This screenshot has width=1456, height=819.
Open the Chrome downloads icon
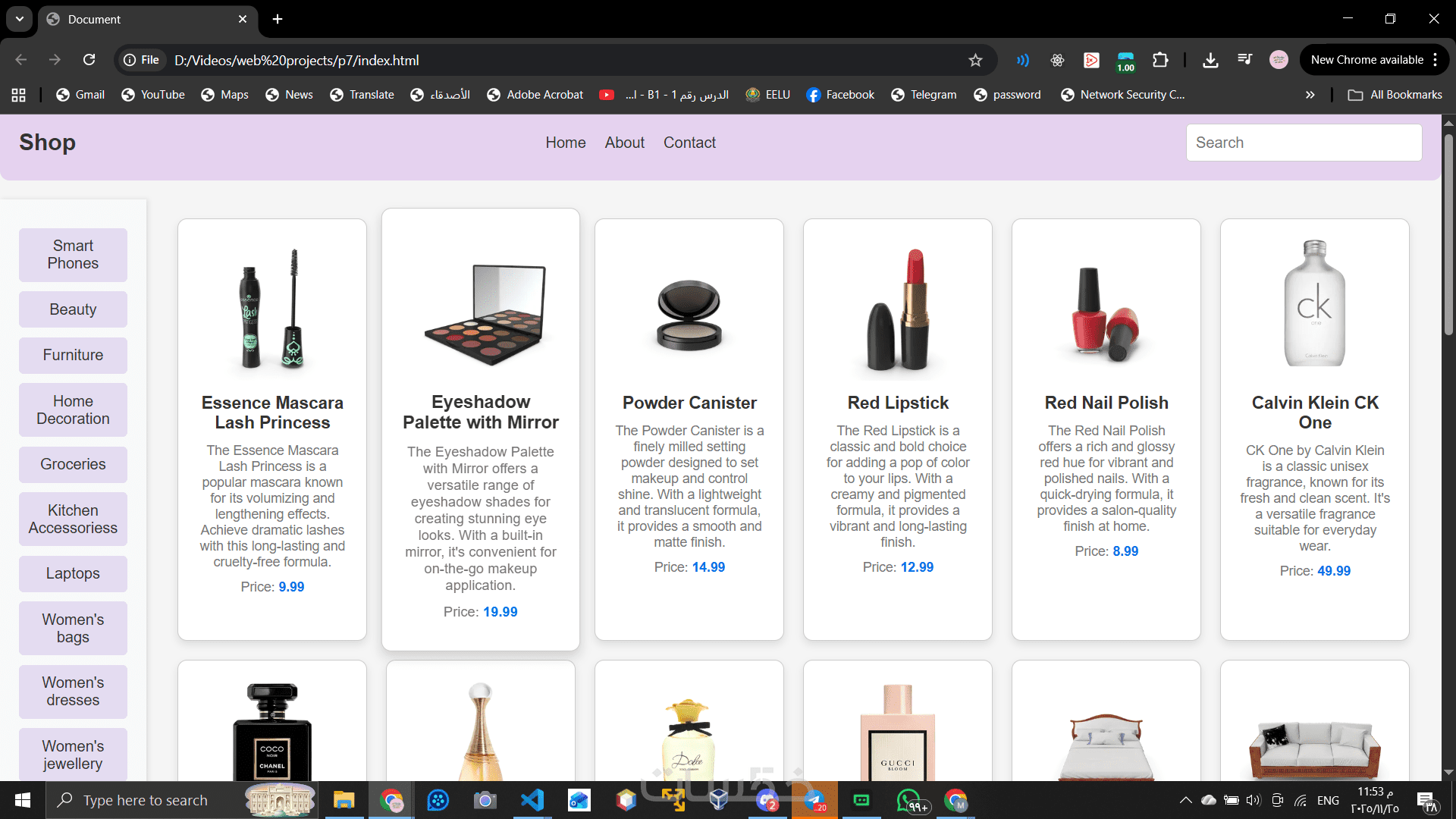pos(1210,60)
